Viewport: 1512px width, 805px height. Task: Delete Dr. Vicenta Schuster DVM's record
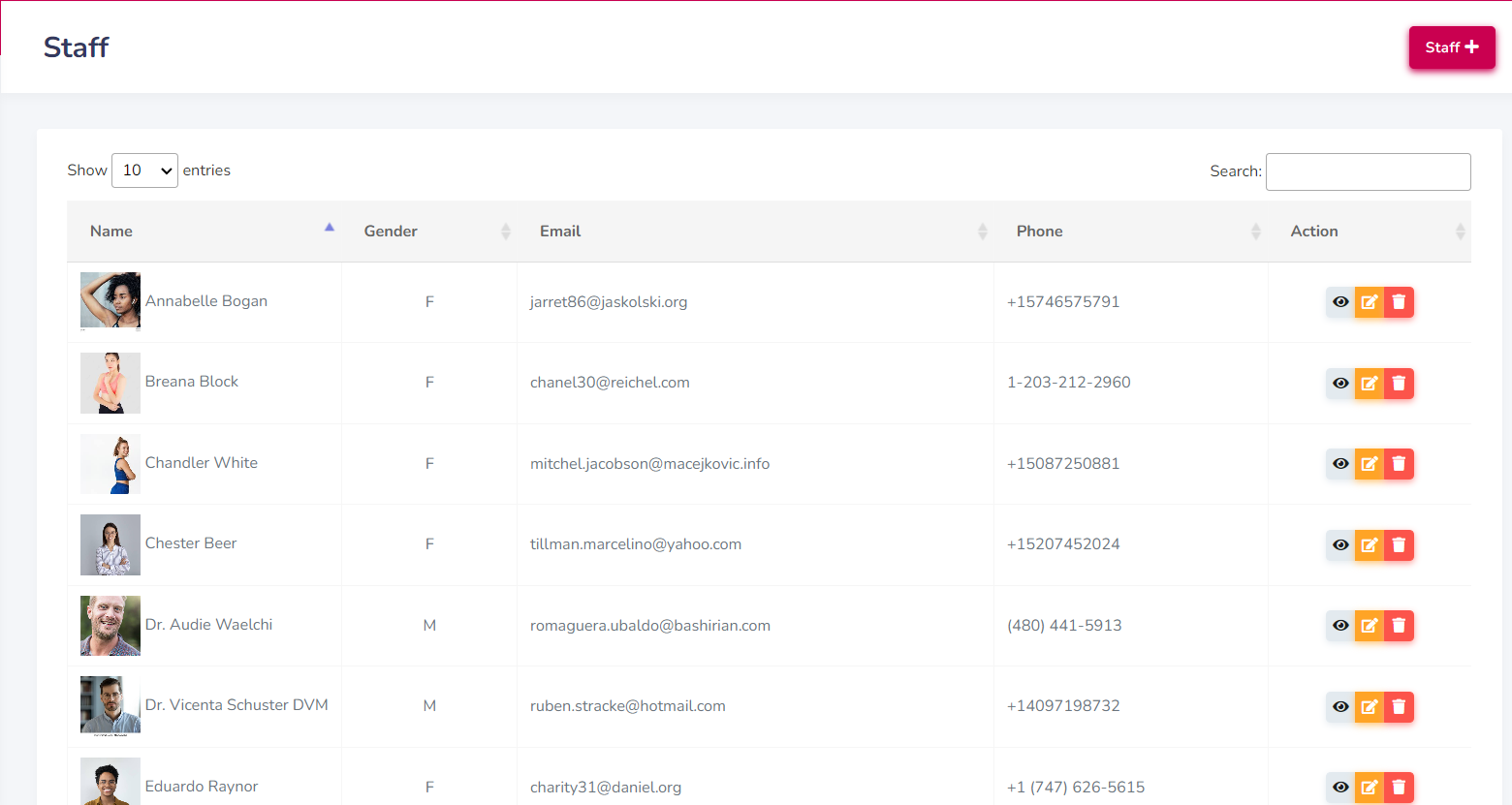1399,707
